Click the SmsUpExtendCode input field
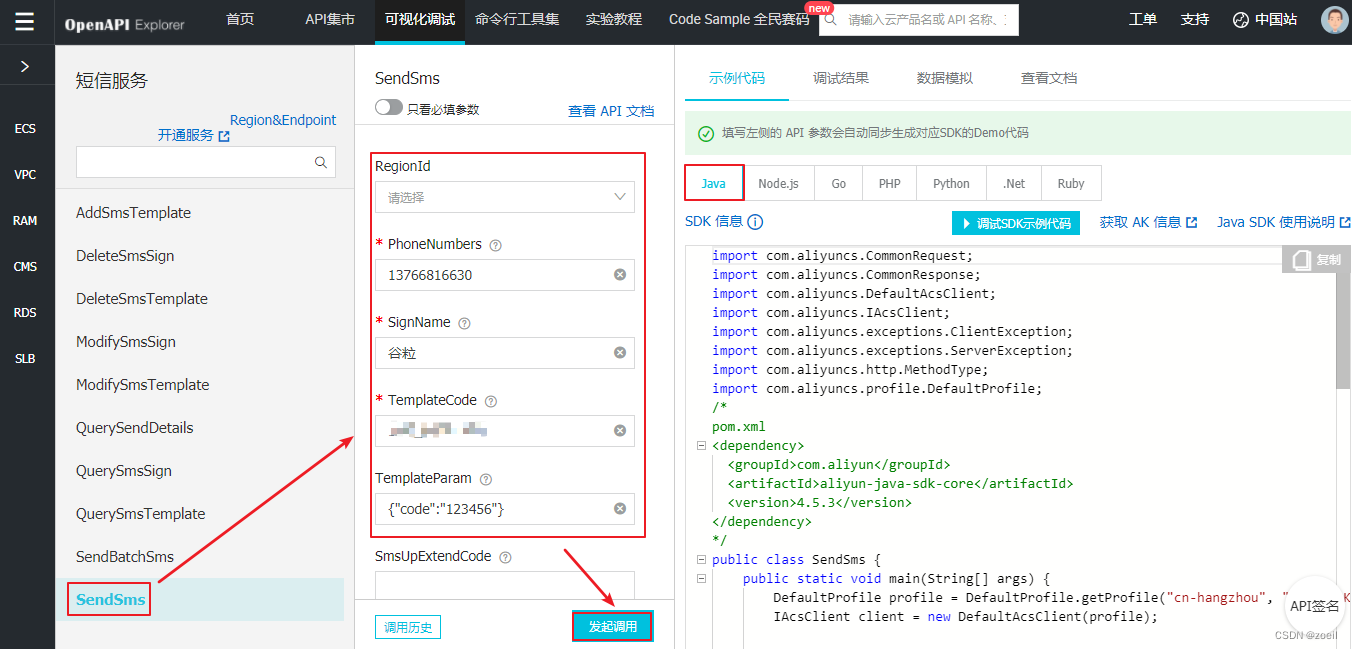The image size is (1352, 649). pos(505,585)
